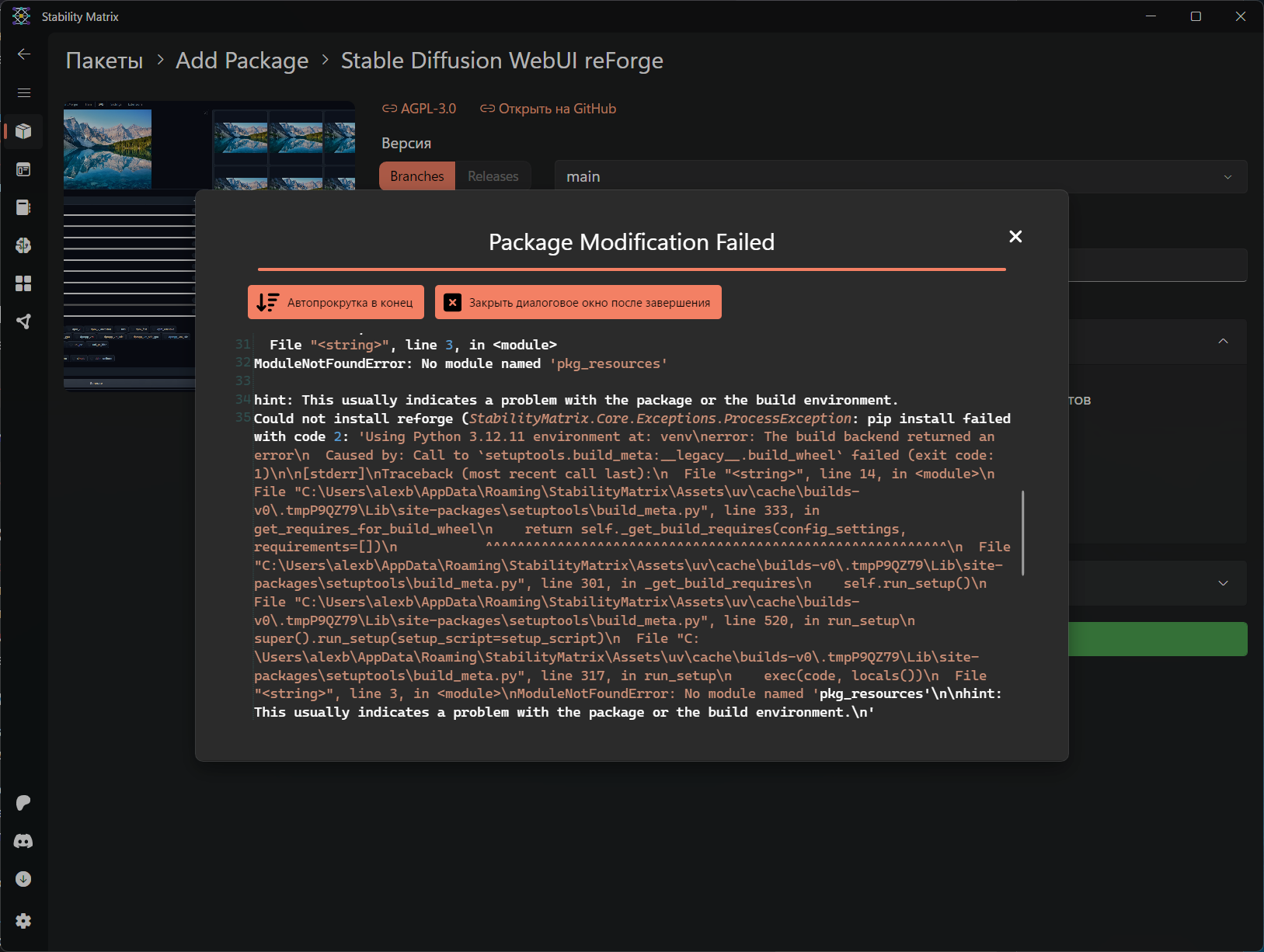Screen dimensions: 1264x952
Task: Open the 'Открыть на GitHub' link
Action: coord(548,109)
